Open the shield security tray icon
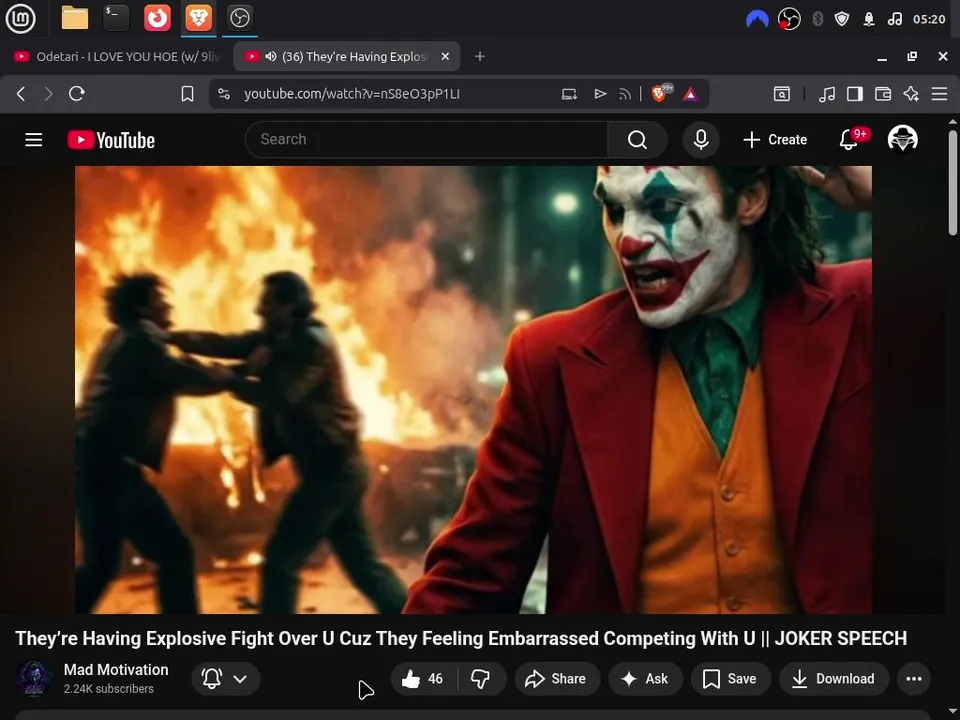Image resolution: width=960 pixels, height=720 pixels. tap(842, 19)
